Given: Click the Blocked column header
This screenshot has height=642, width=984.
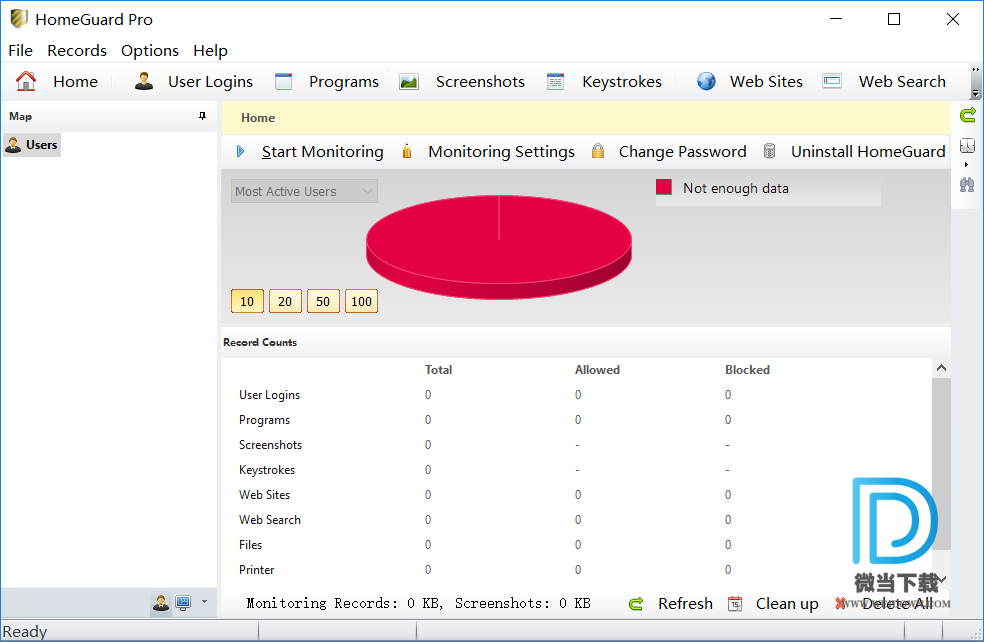Looking at the screenshot, I should [x=747, y=370].
